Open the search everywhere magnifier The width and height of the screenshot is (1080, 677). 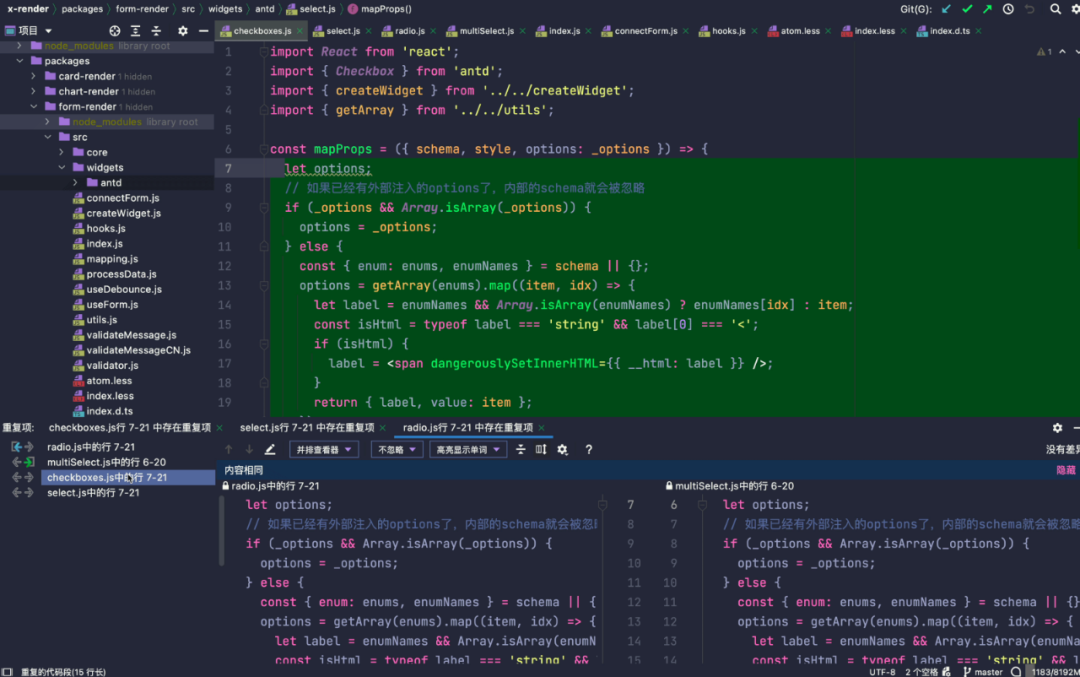[x=1055, y=9]
